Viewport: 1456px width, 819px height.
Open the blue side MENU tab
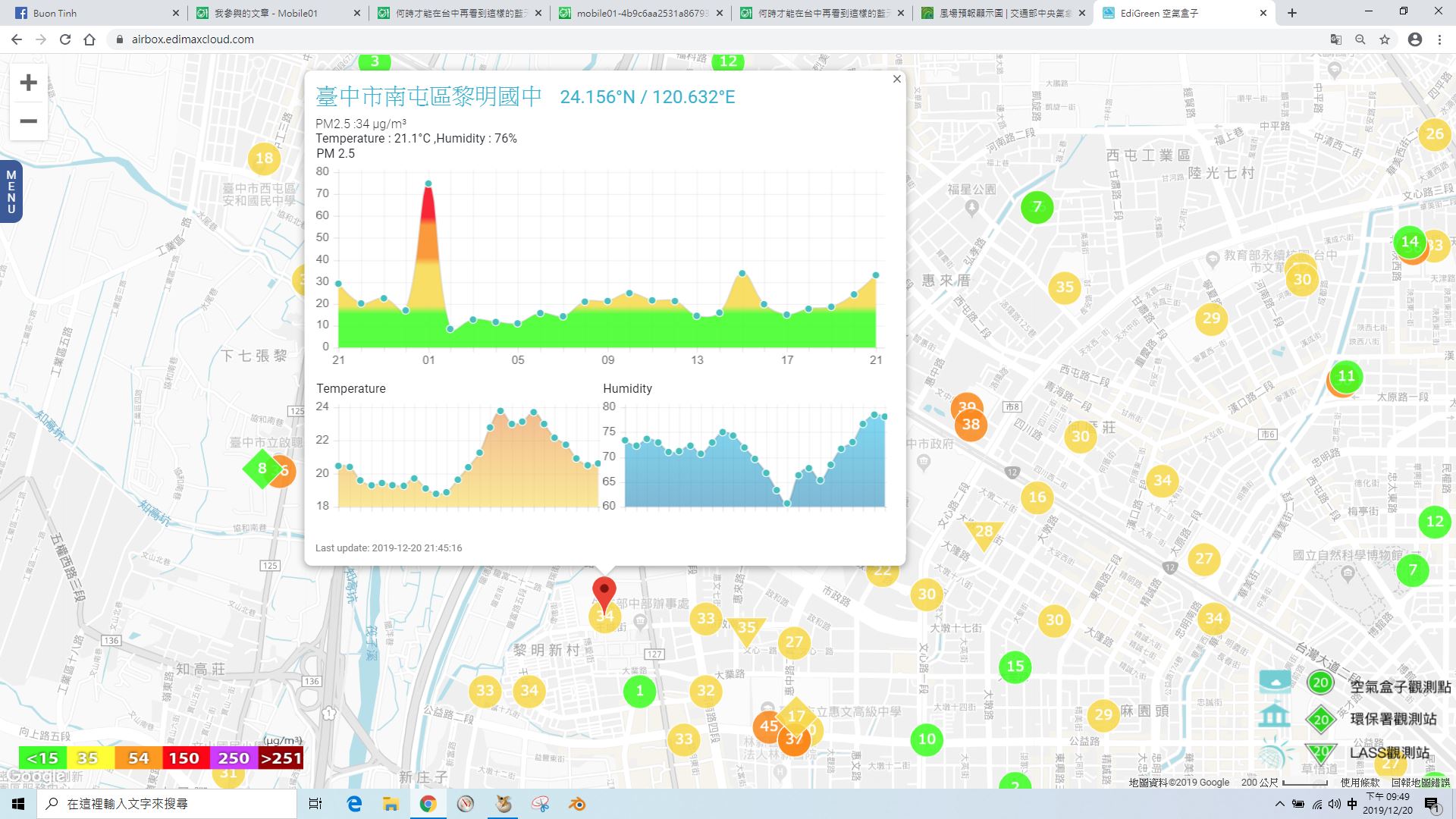(x=11, y=191)
